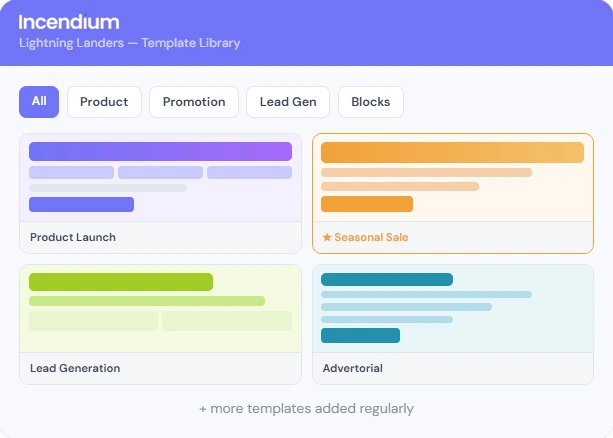Click the Lead Generation label
Image resolution: width=613 pixels, height=438 pixels.
point(75,368)
